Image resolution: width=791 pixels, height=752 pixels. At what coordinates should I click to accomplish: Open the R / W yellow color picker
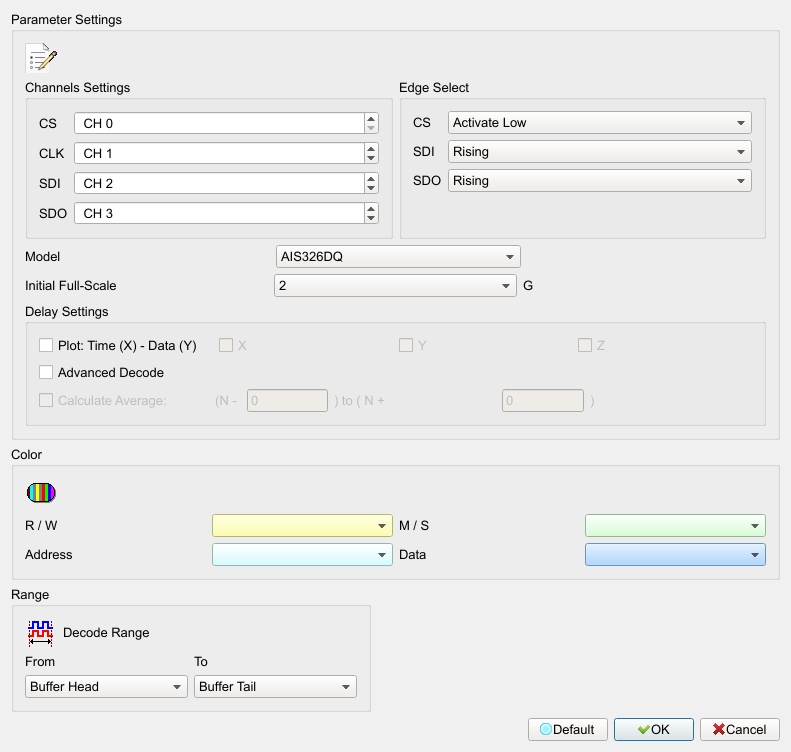pyautogui.click(x=302, y=526)
